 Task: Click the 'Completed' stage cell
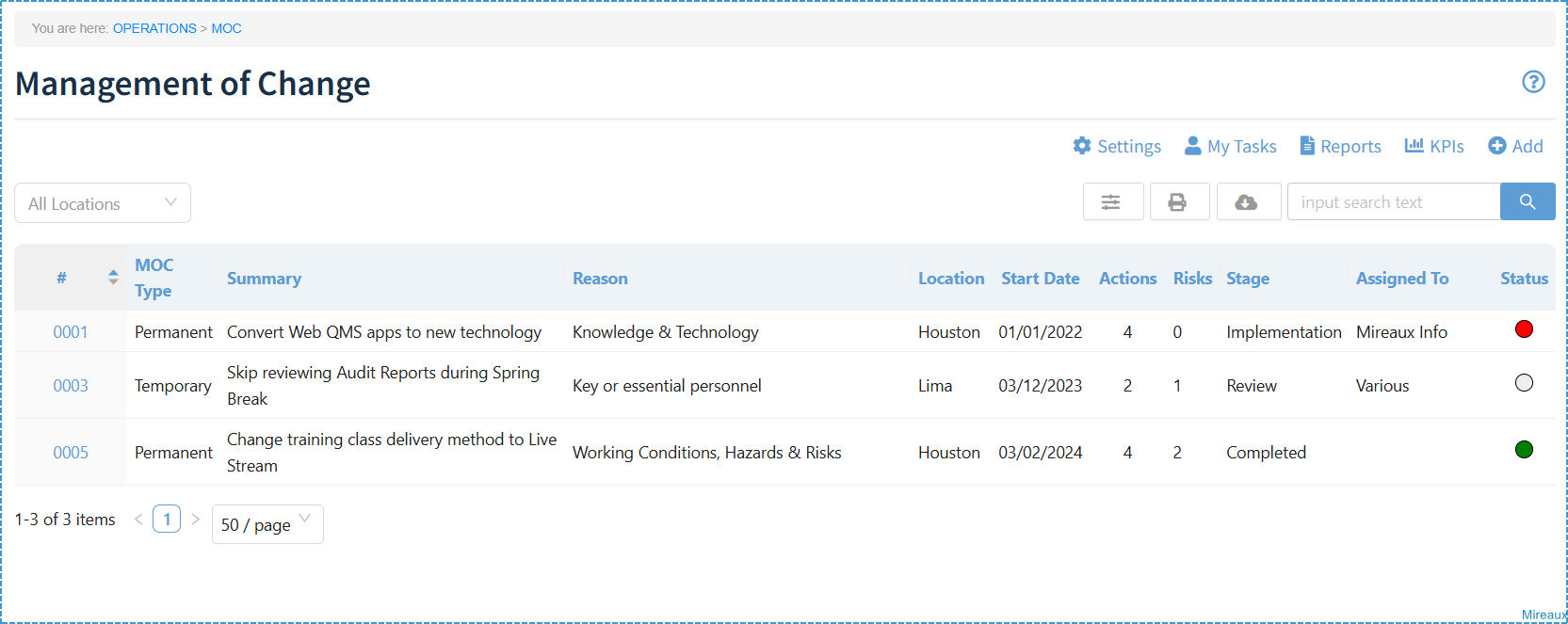pyautogui.click(x=1266, y=453)
